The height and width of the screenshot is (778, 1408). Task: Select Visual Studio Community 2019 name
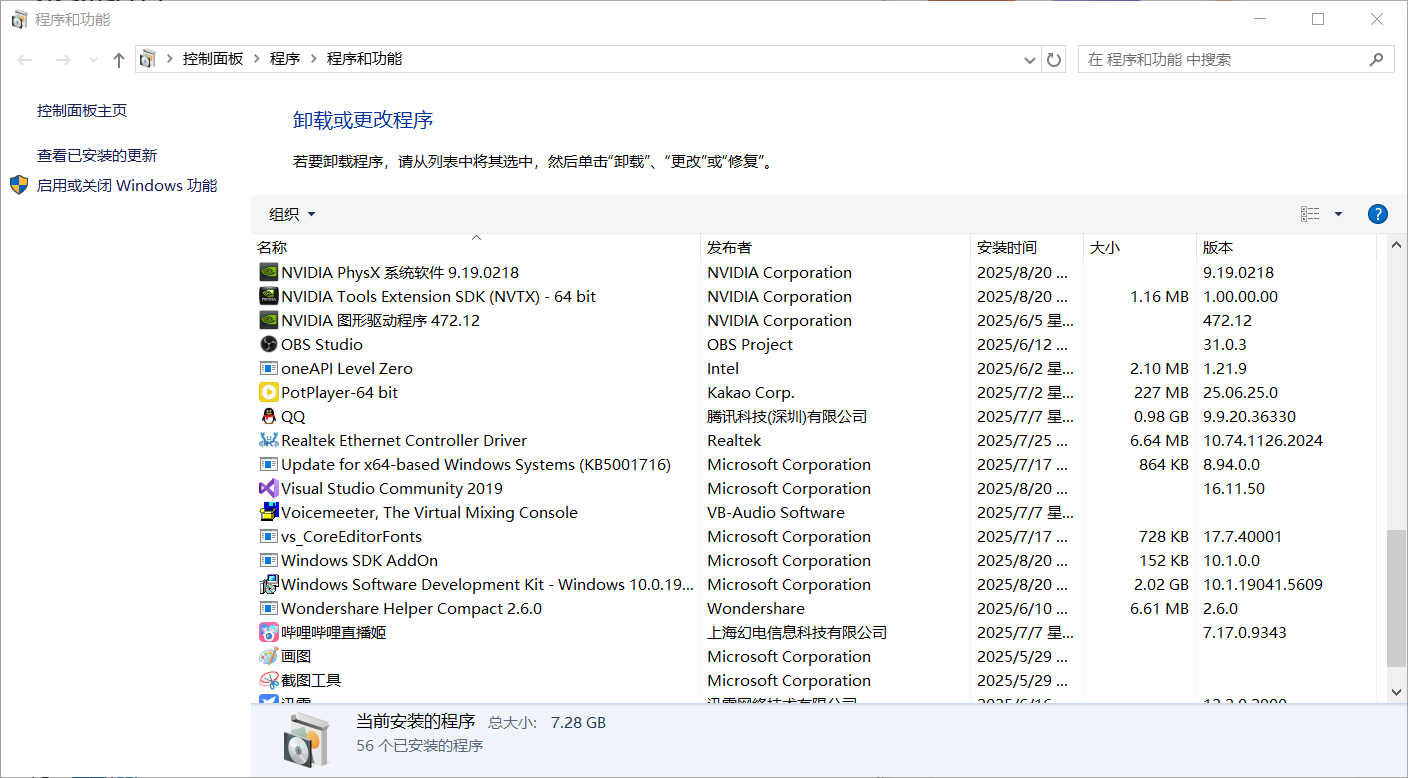click(392, 488)
